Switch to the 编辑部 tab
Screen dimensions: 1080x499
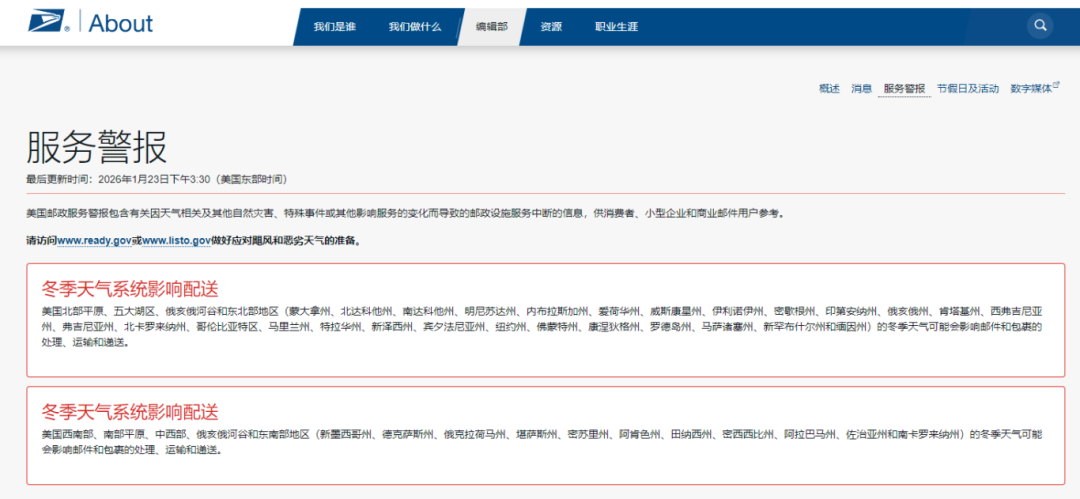click(490, 26)
